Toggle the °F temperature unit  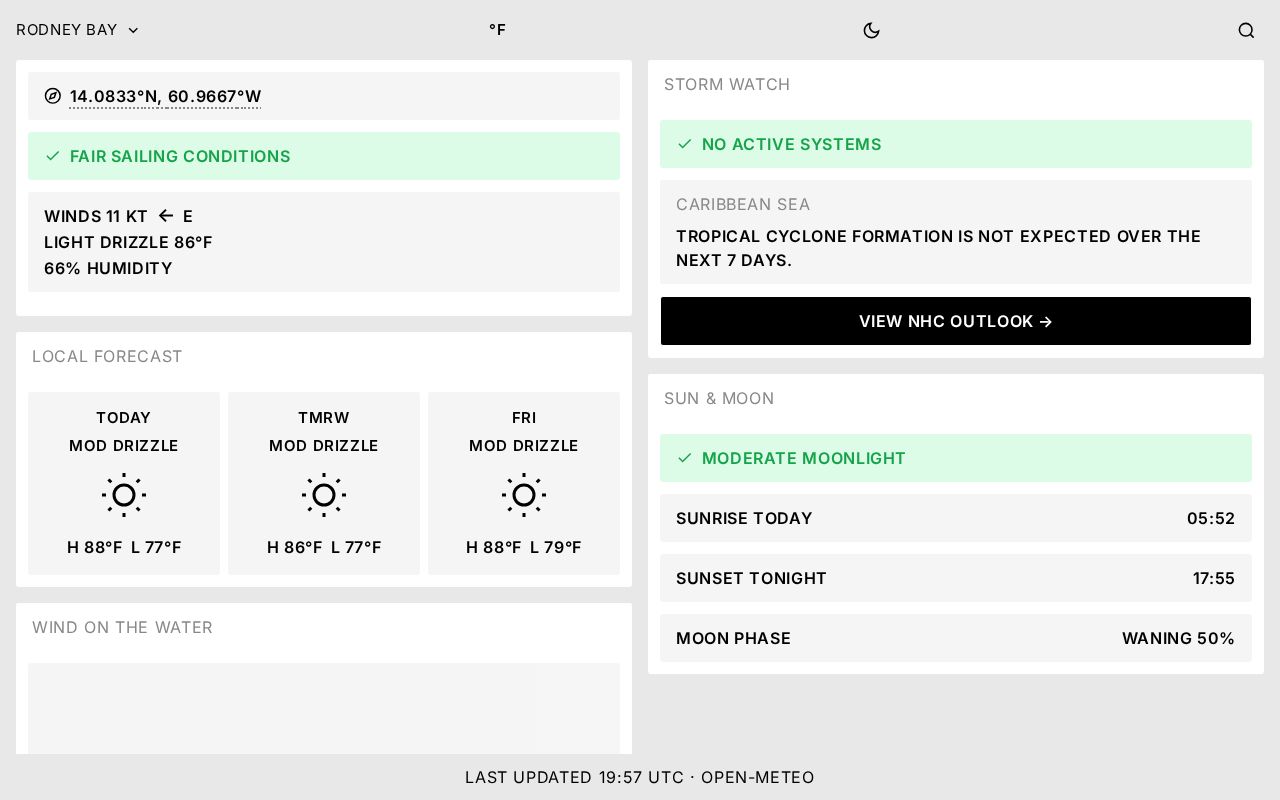(497, 30)
